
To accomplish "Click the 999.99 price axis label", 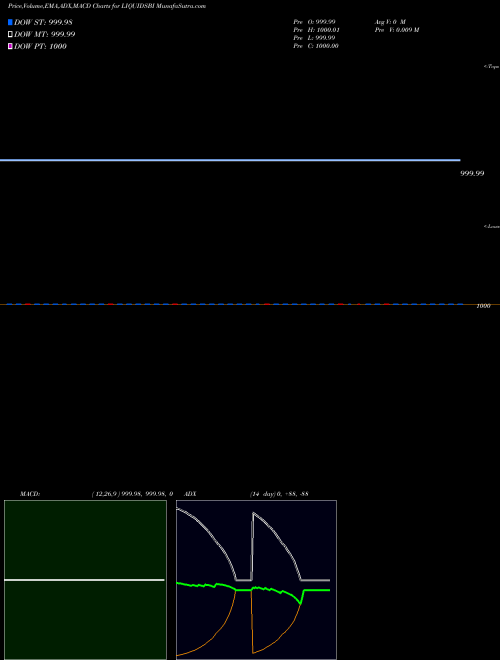I will point(472,173).
